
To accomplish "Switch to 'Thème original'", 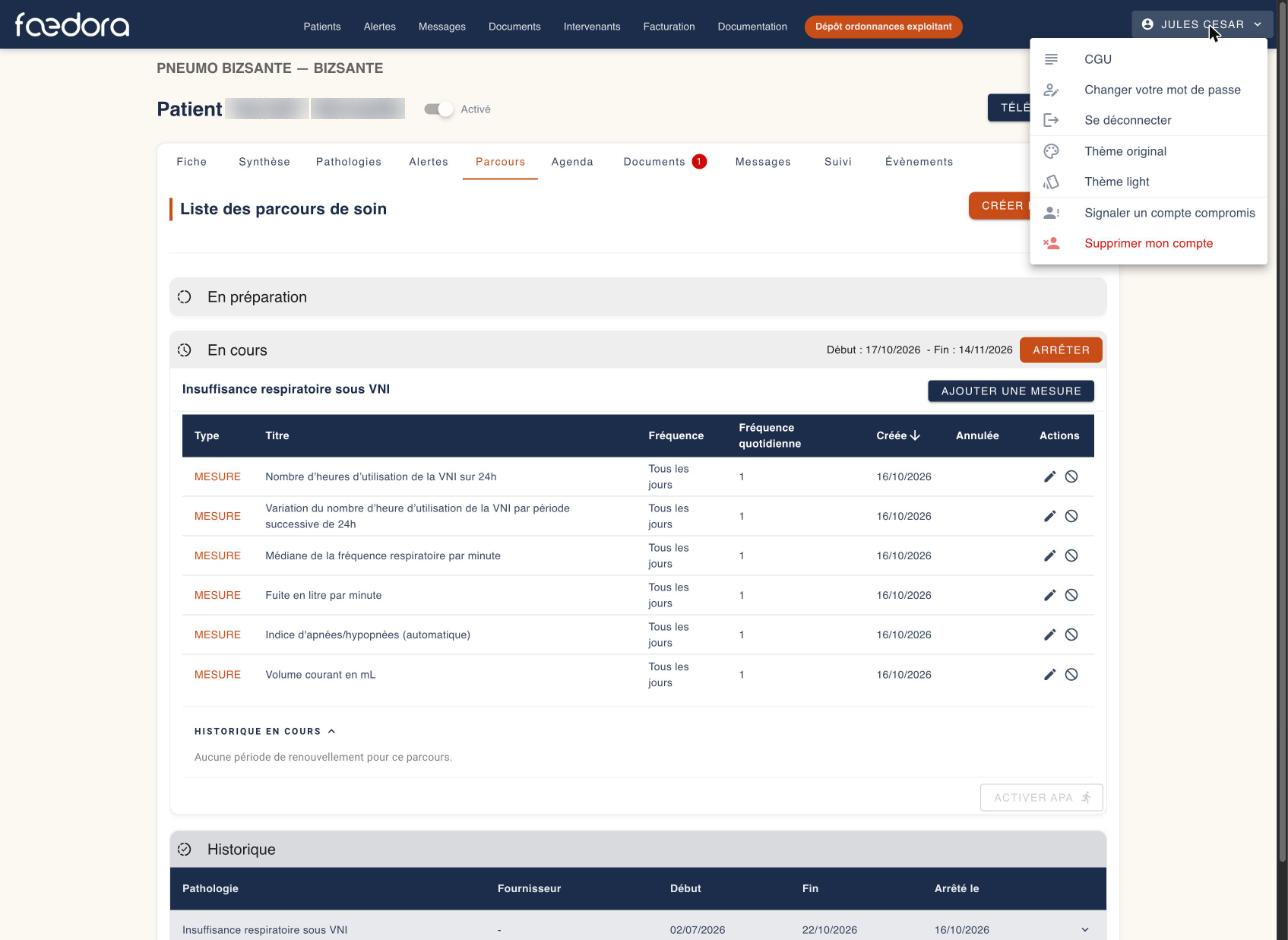I will click(1148, 151).
